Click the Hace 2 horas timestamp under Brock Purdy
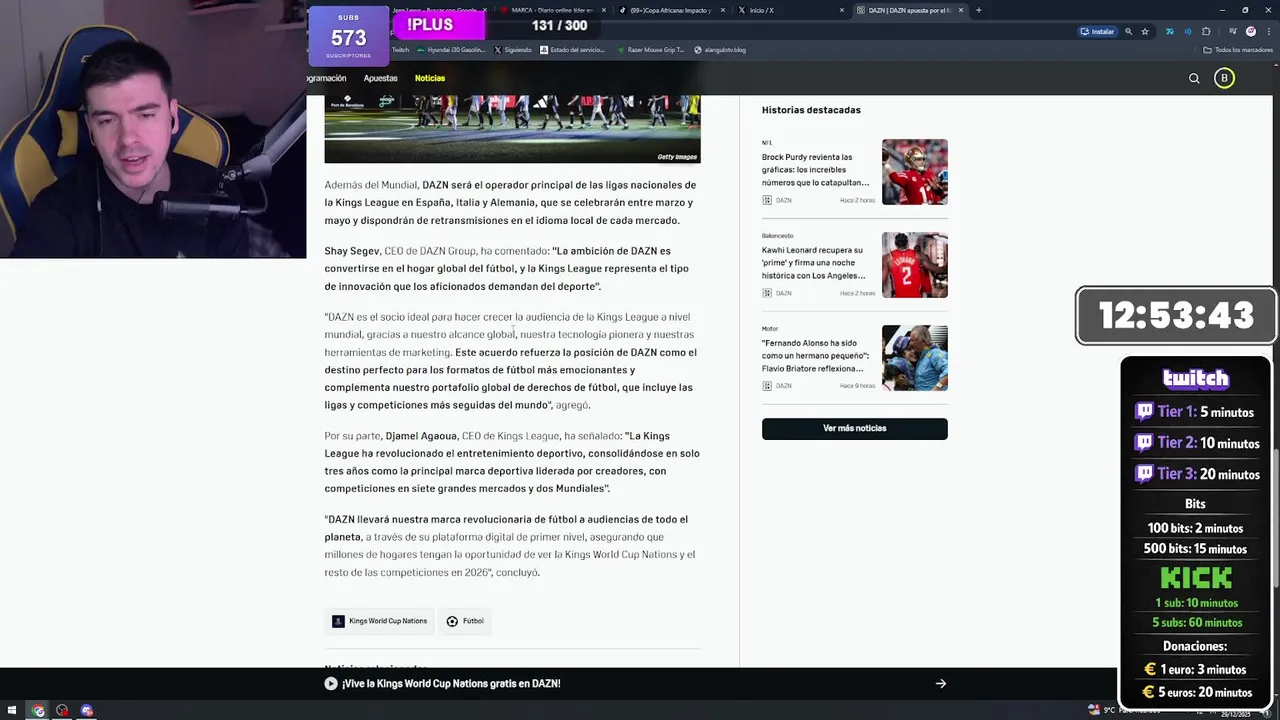This screenshot has height=720, width=1280. point(857,200)
